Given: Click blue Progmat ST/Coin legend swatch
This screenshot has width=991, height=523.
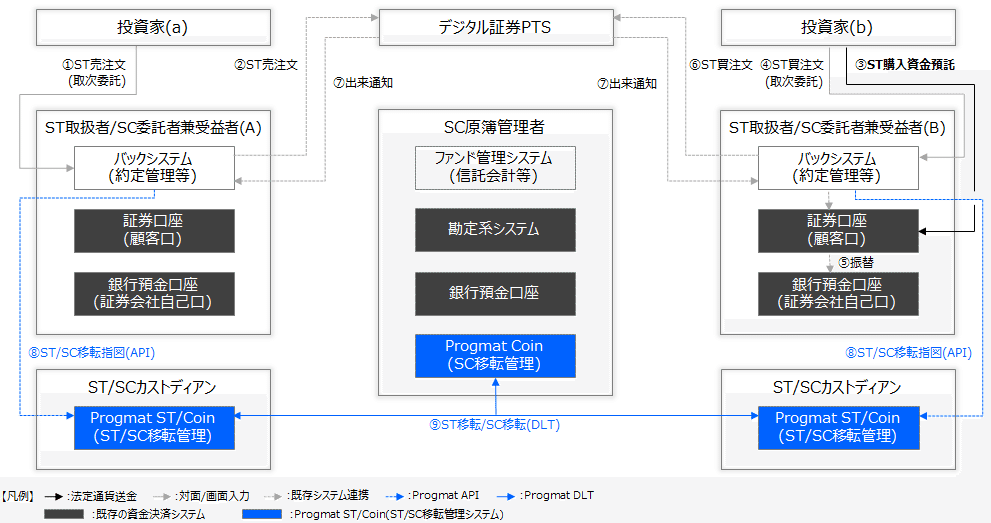Looking at the screenshot, I should click(262, 514).
